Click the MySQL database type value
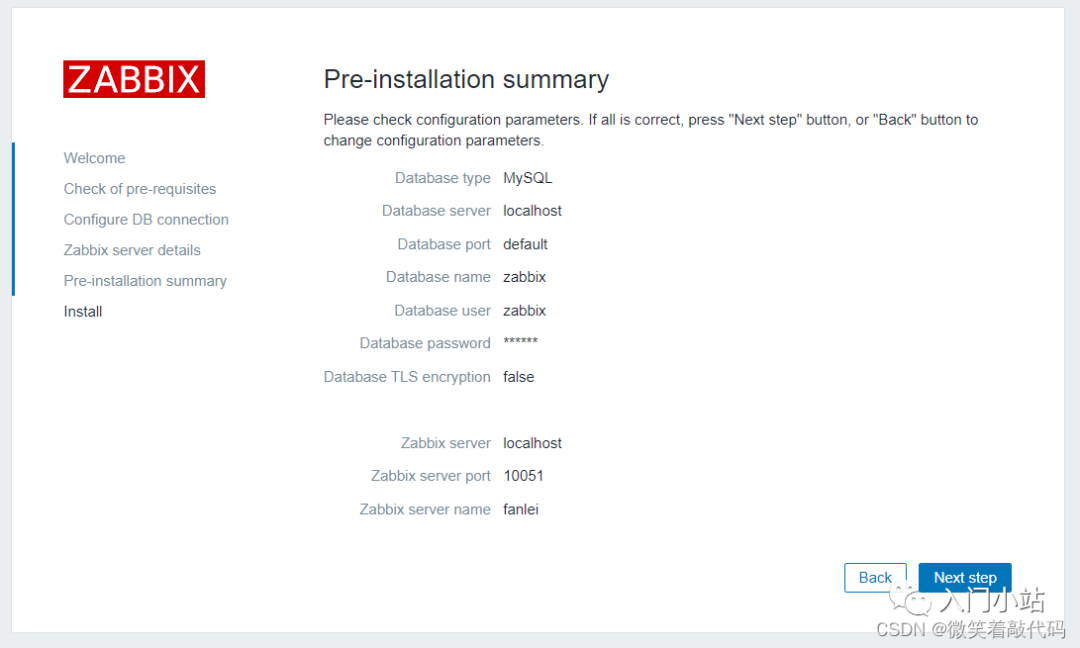 528,178
